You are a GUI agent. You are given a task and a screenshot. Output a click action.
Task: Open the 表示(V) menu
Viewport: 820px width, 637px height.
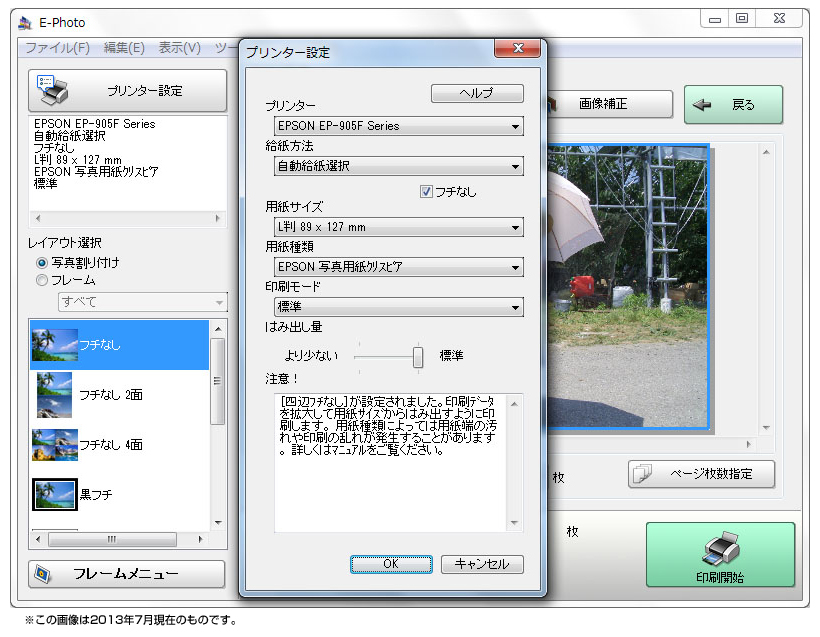(x=179, y=48)
